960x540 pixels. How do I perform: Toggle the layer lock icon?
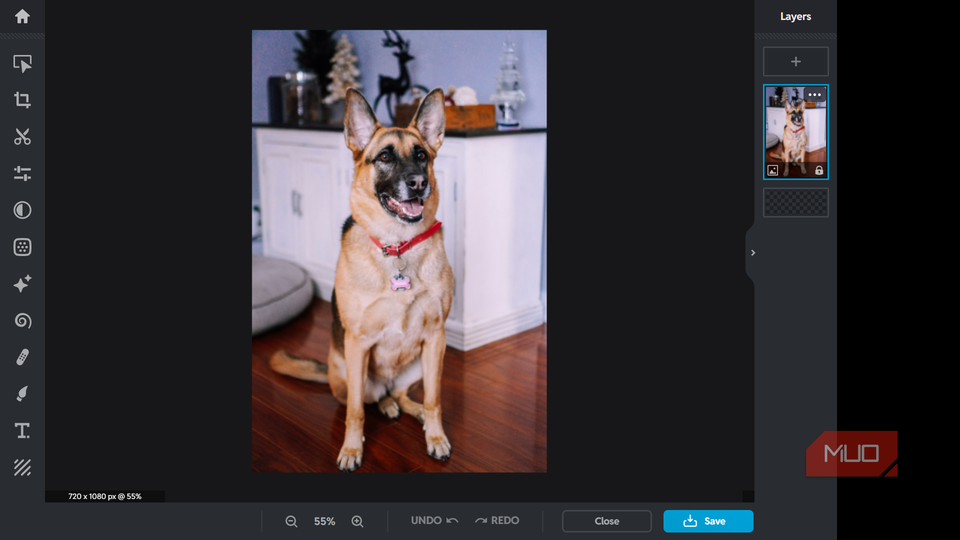(819, 171)
